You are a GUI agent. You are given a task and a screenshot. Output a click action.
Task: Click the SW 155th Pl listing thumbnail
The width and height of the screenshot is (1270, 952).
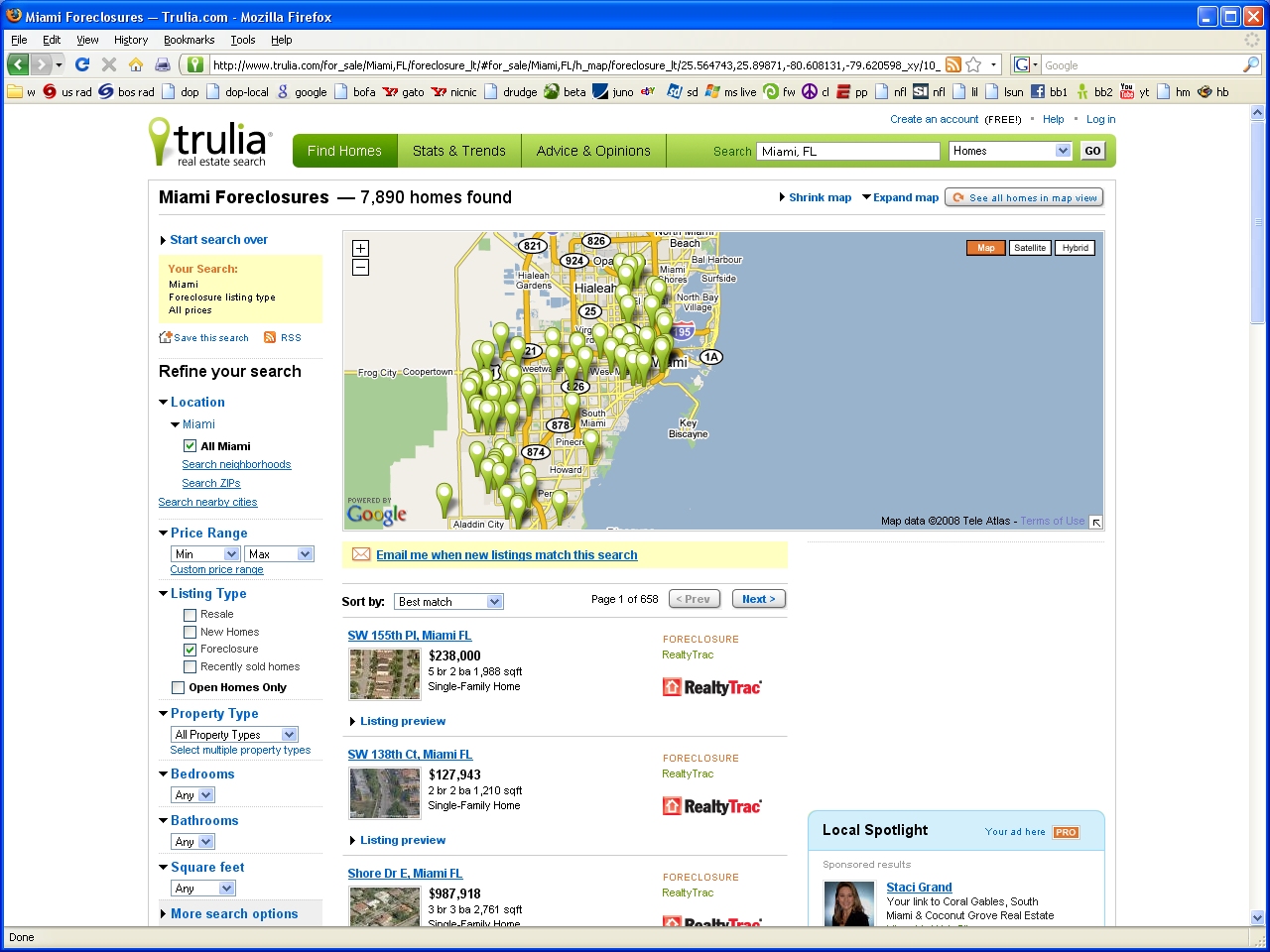tap(384, 674)
